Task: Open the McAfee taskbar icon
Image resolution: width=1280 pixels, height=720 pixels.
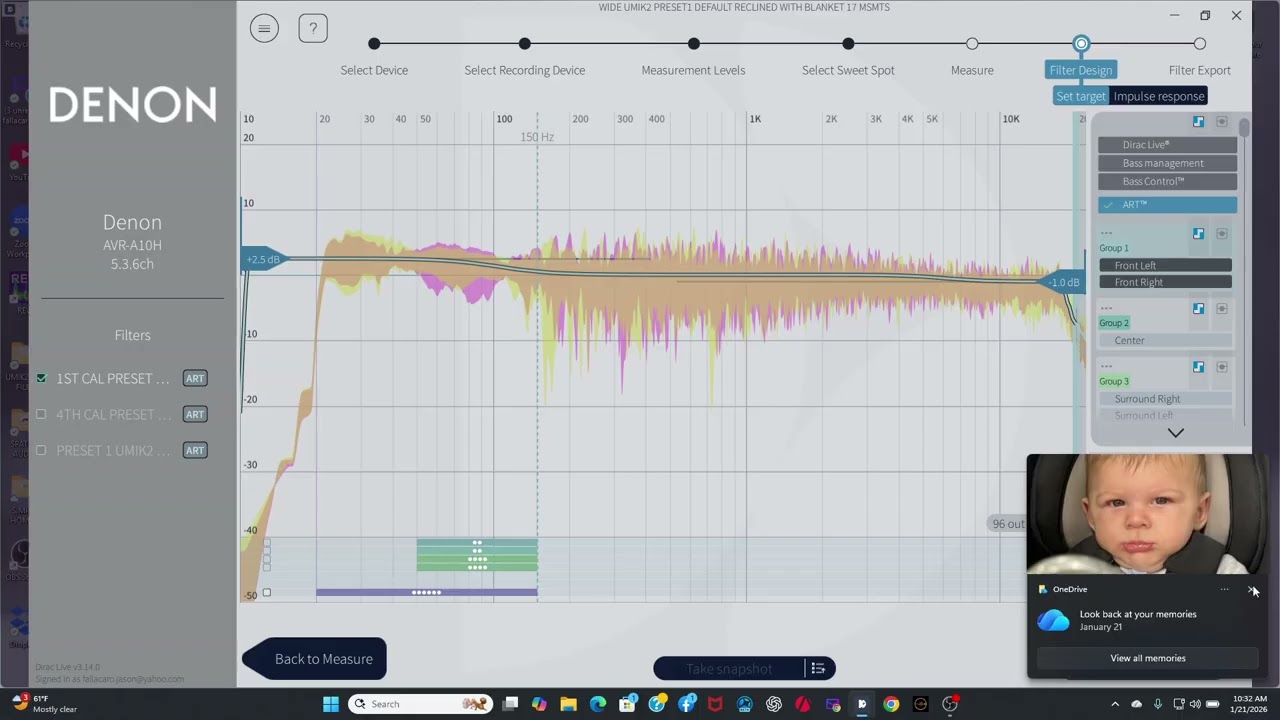Action: pos(715,704)
